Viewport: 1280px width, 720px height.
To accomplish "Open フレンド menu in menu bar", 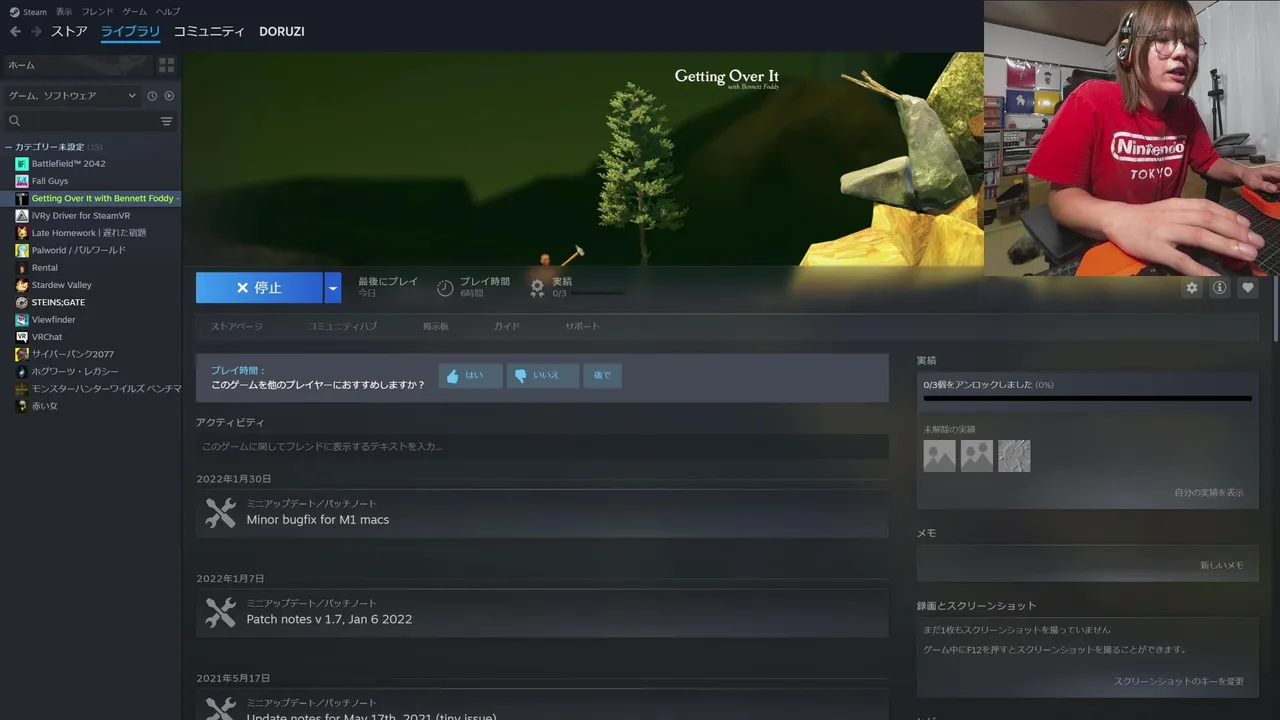I will [x=97, y=12].
